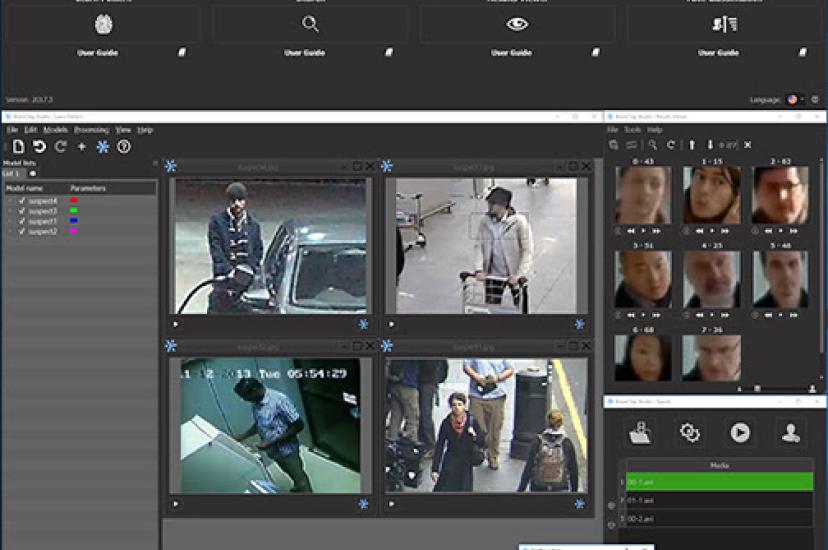Click snowflake icon below gas station image
Viewport: 828px width, 550px height.
363,324
